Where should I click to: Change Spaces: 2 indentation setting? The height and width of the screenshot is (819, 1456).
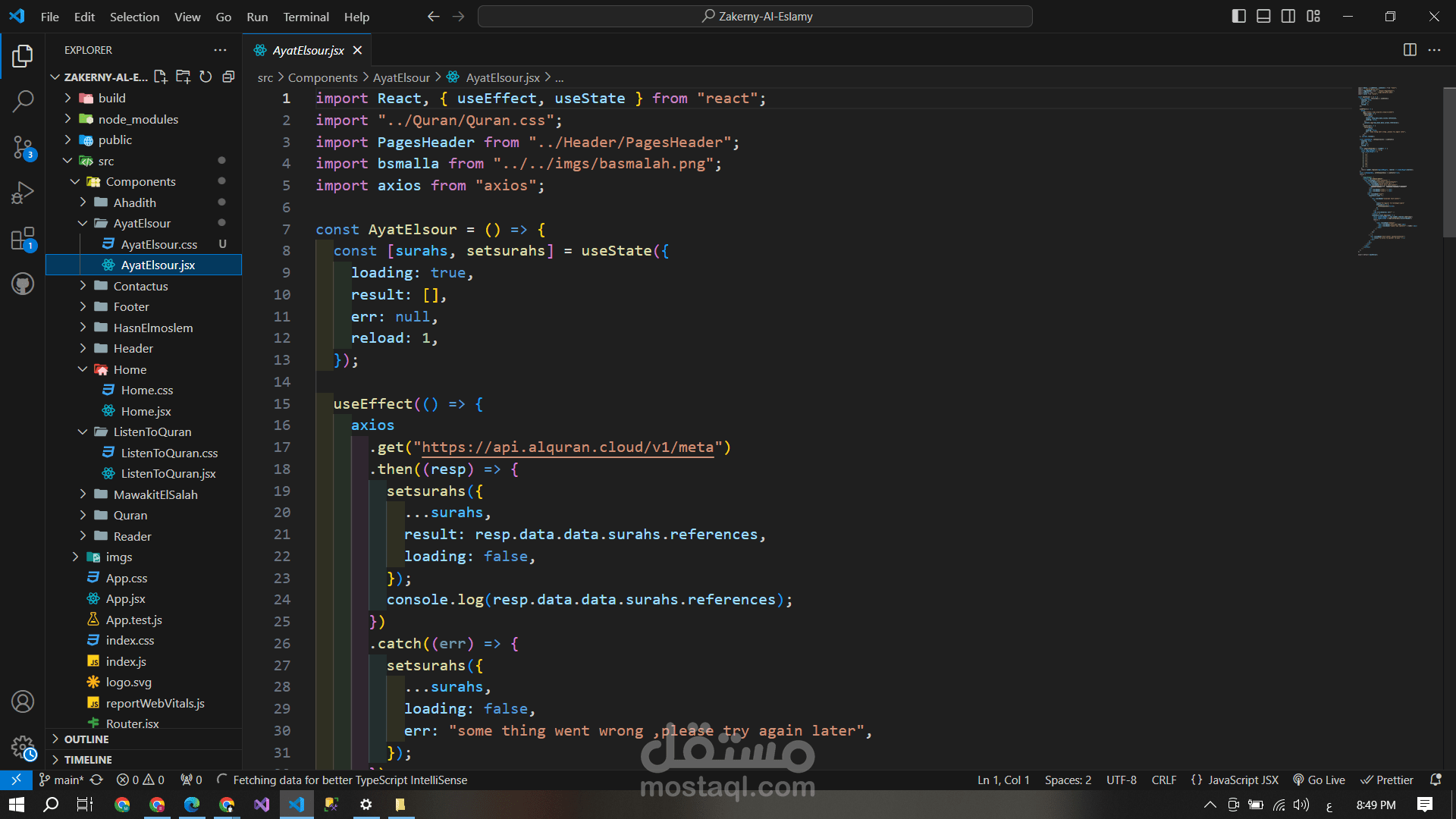[1068, 780]
